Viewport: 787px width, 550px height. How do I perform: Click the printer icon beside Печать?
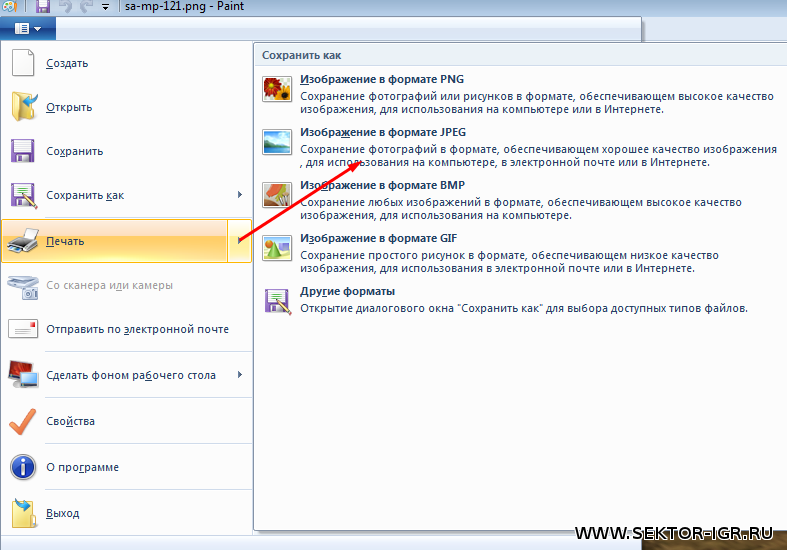click(x=23, y=240)
